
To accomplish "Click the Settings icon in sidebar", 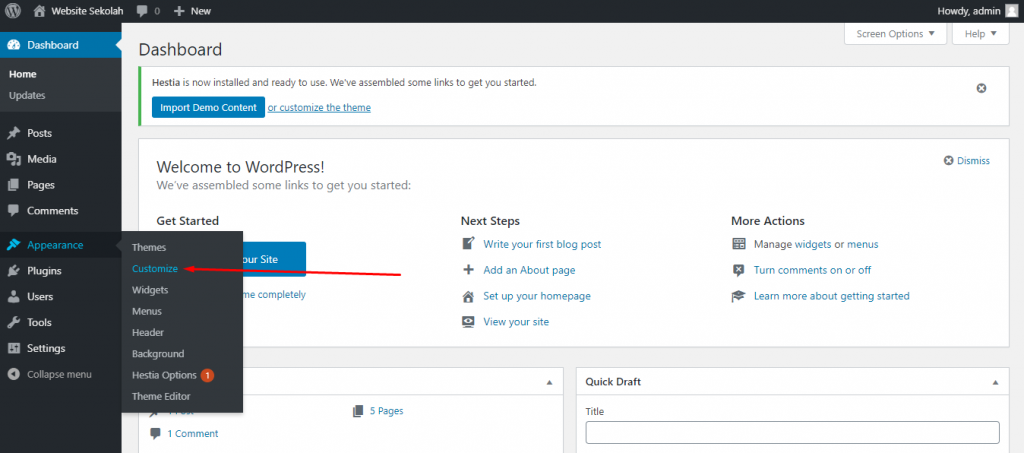I will click(x=13, y=349).
